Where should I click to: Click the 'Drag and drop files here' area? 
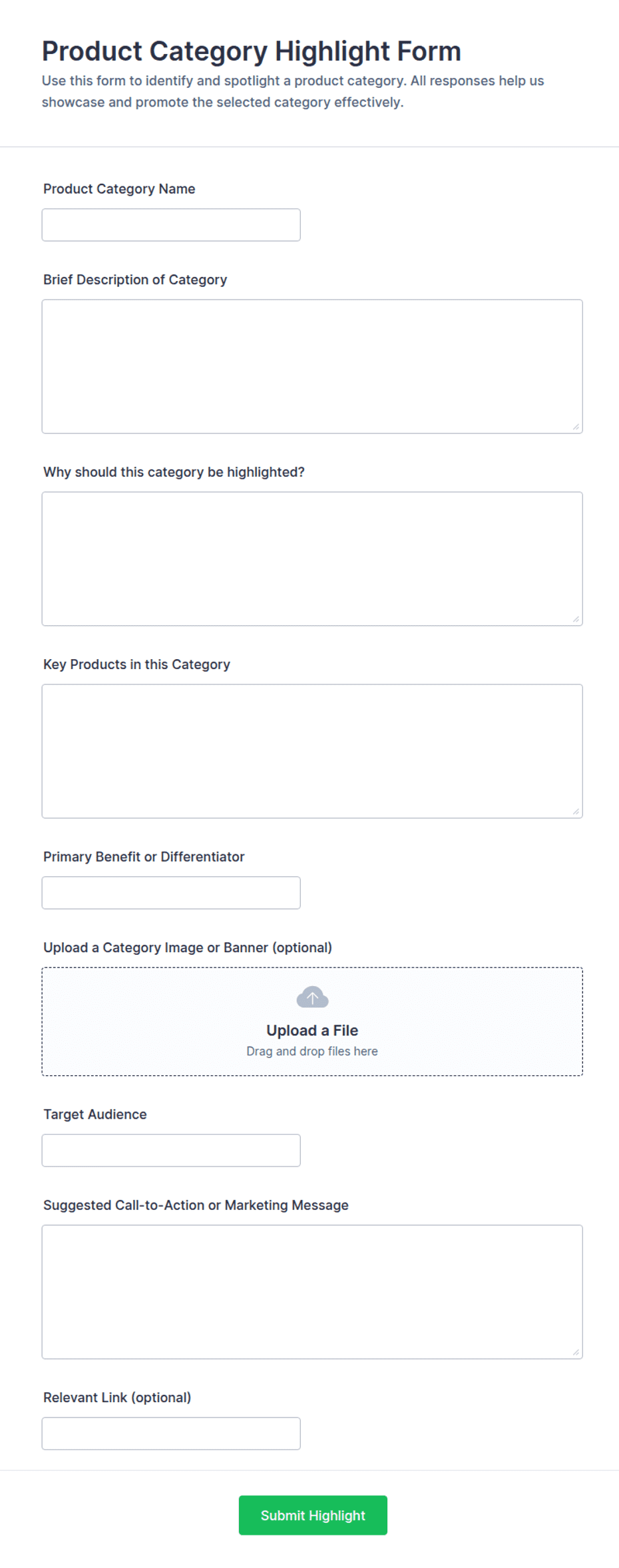click(312, 1051)
